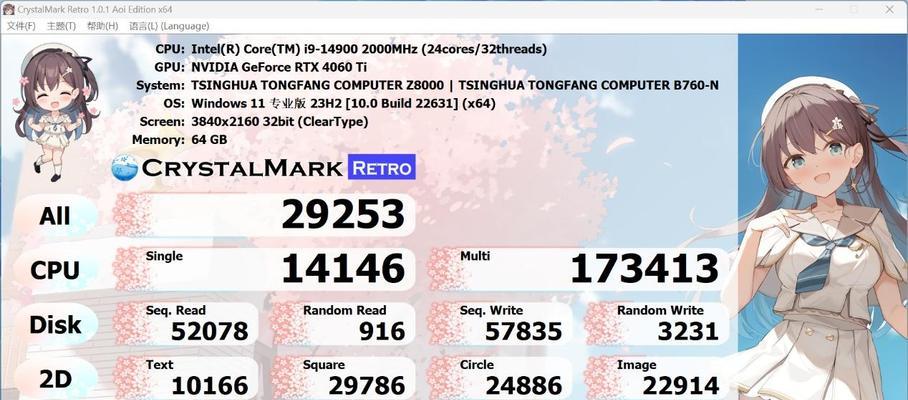Open the 主题(T) menu
The height and width of the screenshot is (400, 908).
click(61, 26)
